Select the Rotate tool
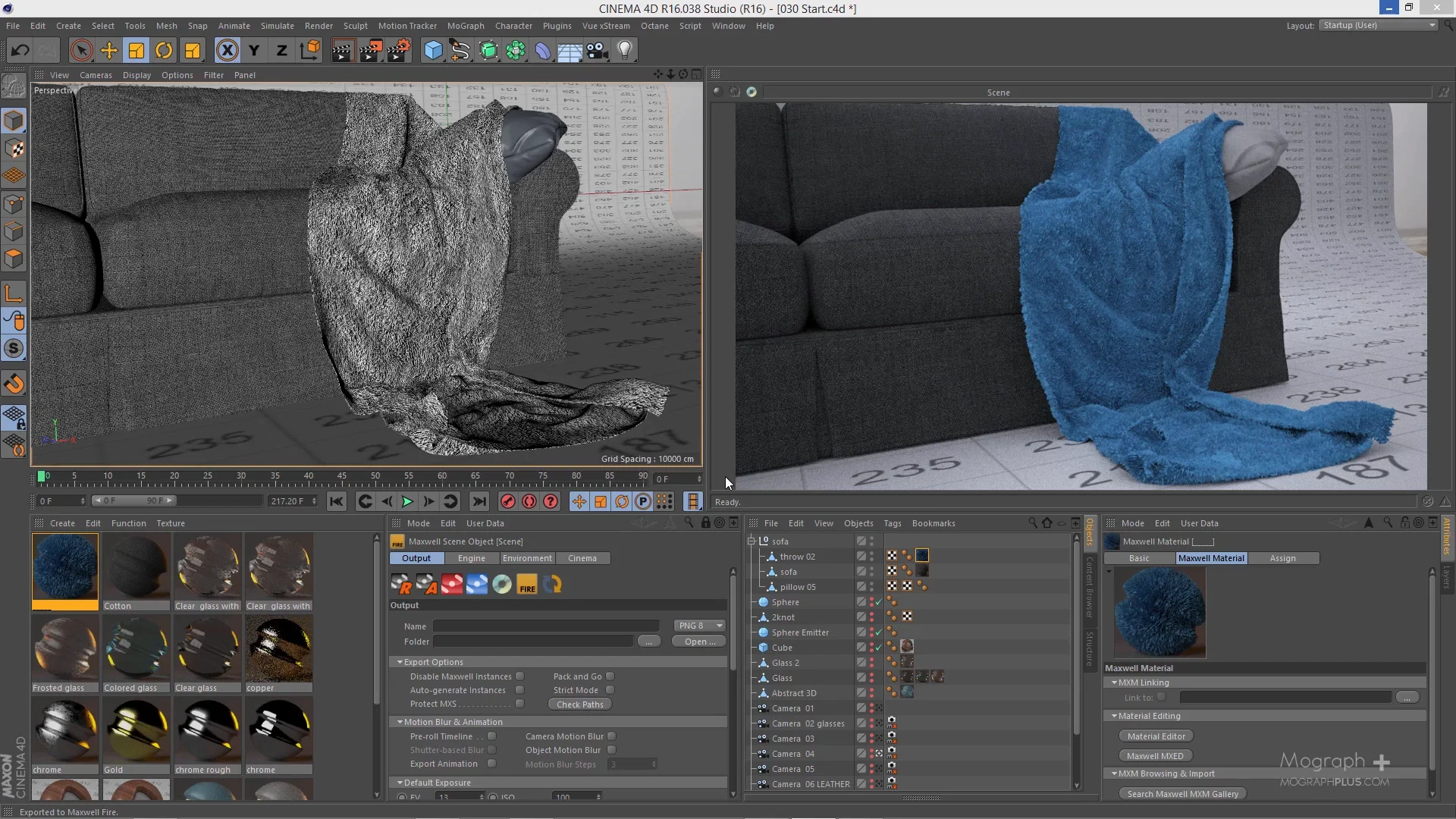The image size is (1456, 819). click(x=164, y=50)
